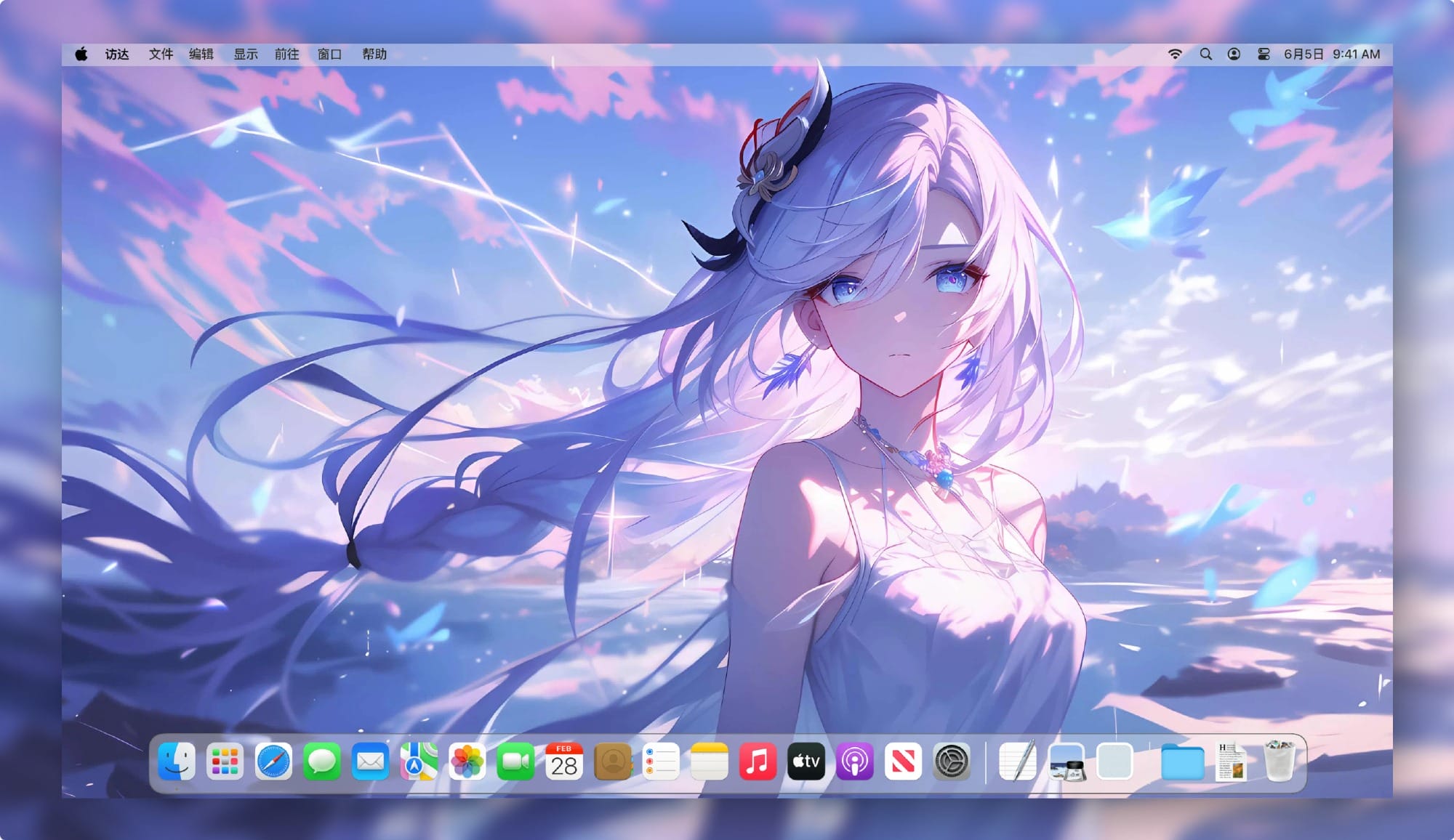Open Finder from the dock
The image size is (1454, 840).
177,762
